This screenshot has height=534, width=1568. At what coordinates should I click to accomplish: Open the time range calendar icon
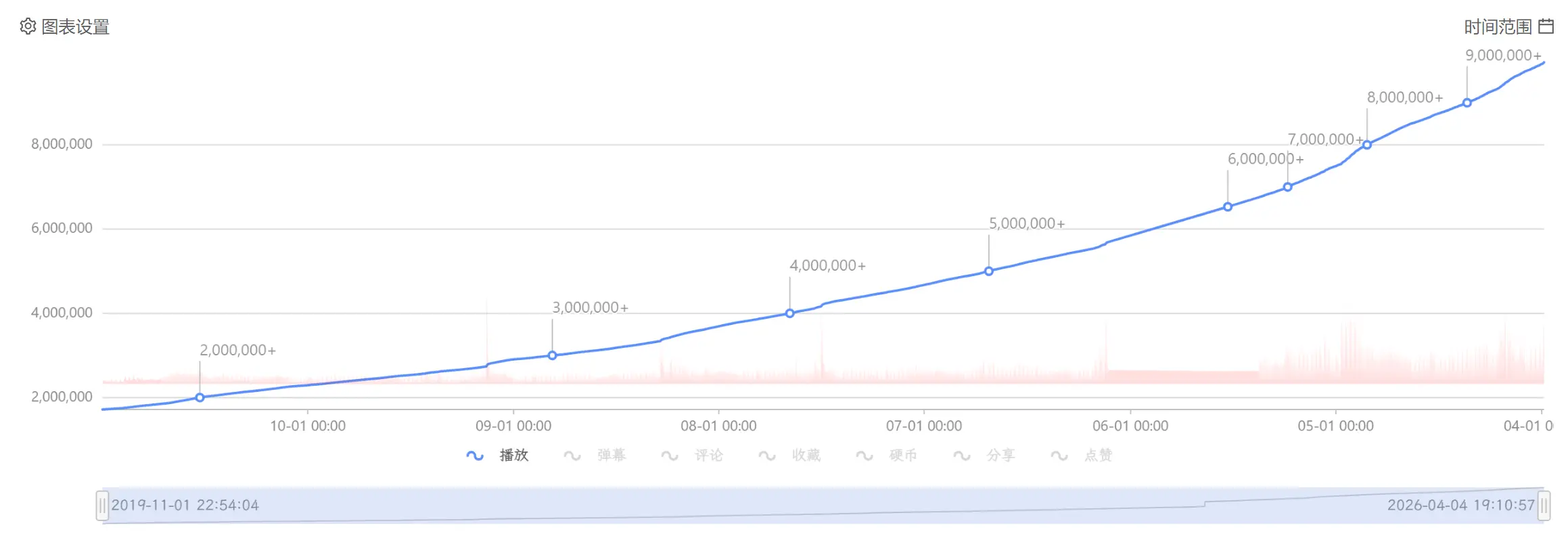1546,26
